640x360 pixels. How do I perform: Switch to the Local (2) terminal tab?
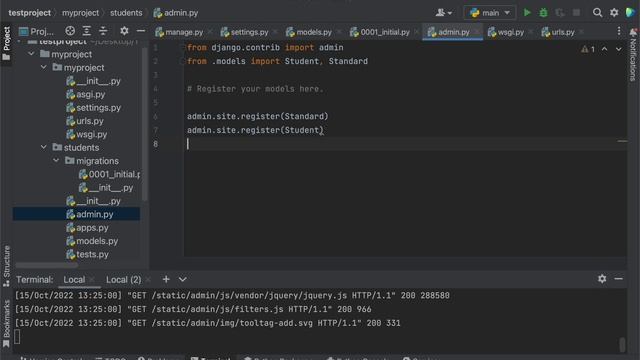124,280
